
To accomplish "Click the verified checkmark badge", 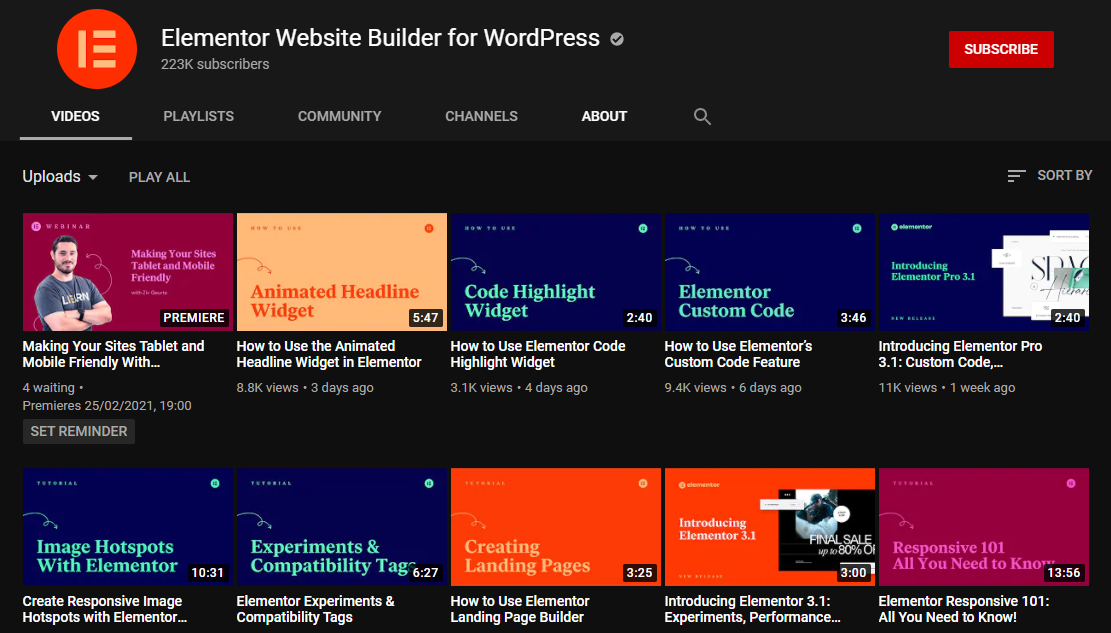I will pos(617,39).
